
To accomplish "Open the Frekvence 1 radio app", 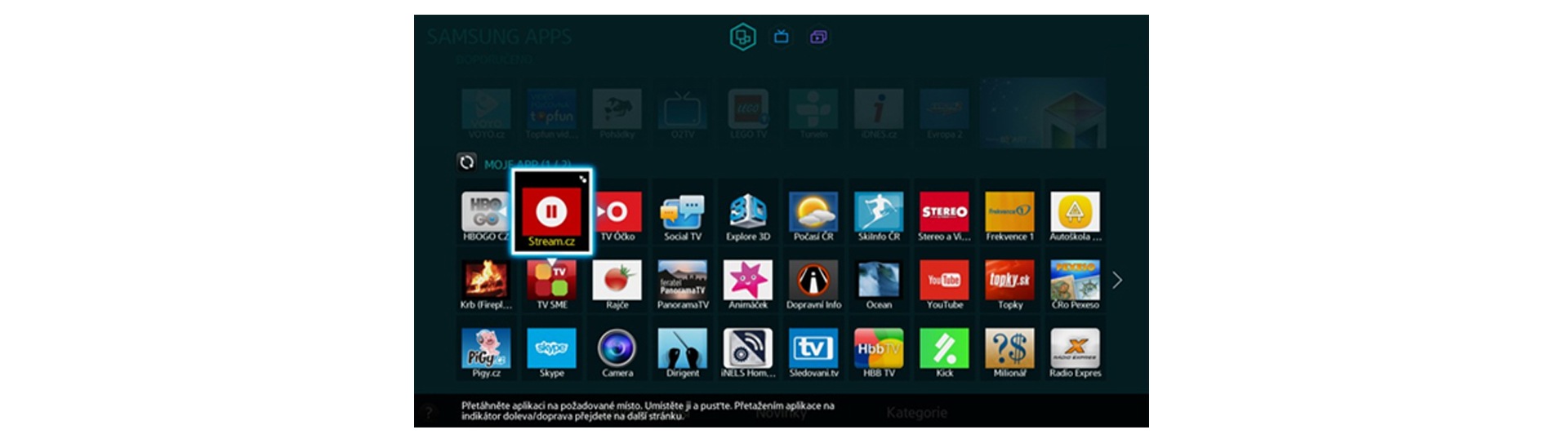I will [1010, 217].
